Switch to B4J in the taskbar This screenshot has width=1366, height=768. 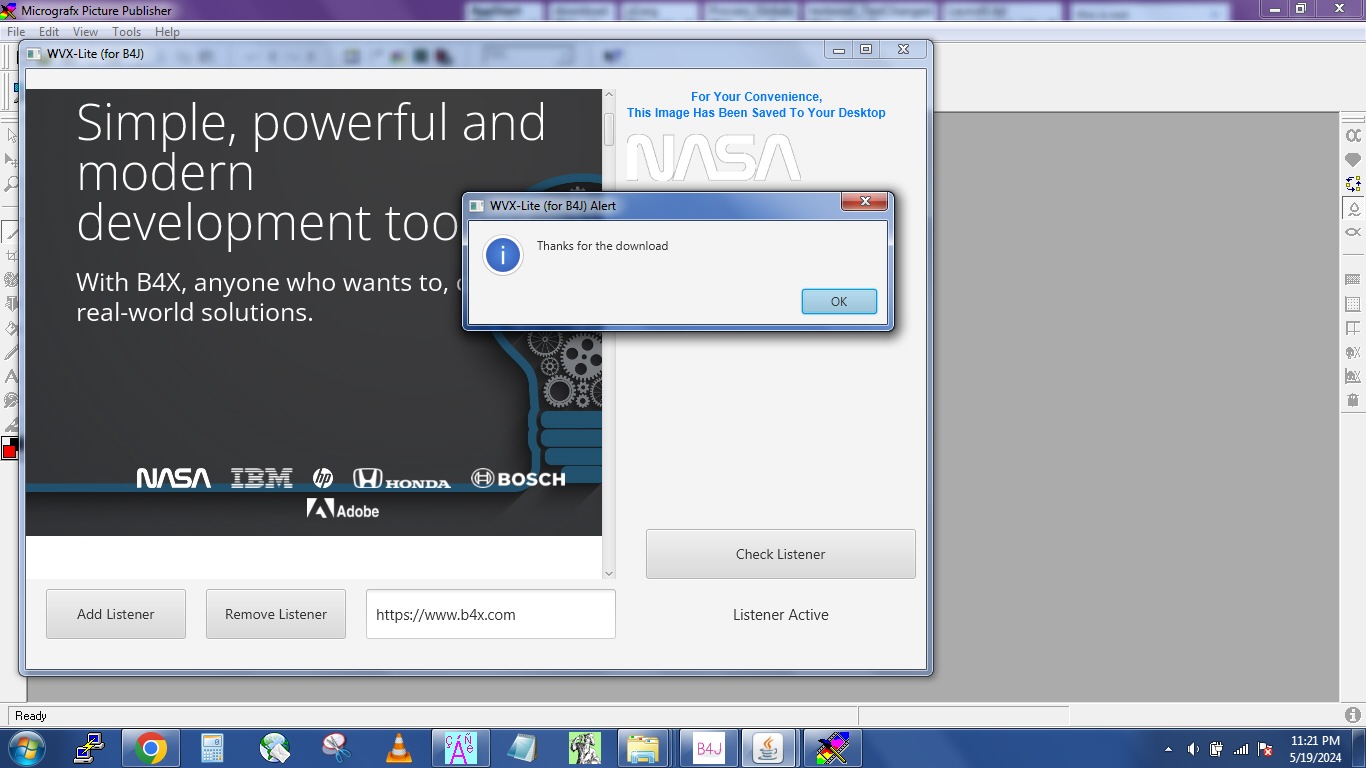(708, 748)
